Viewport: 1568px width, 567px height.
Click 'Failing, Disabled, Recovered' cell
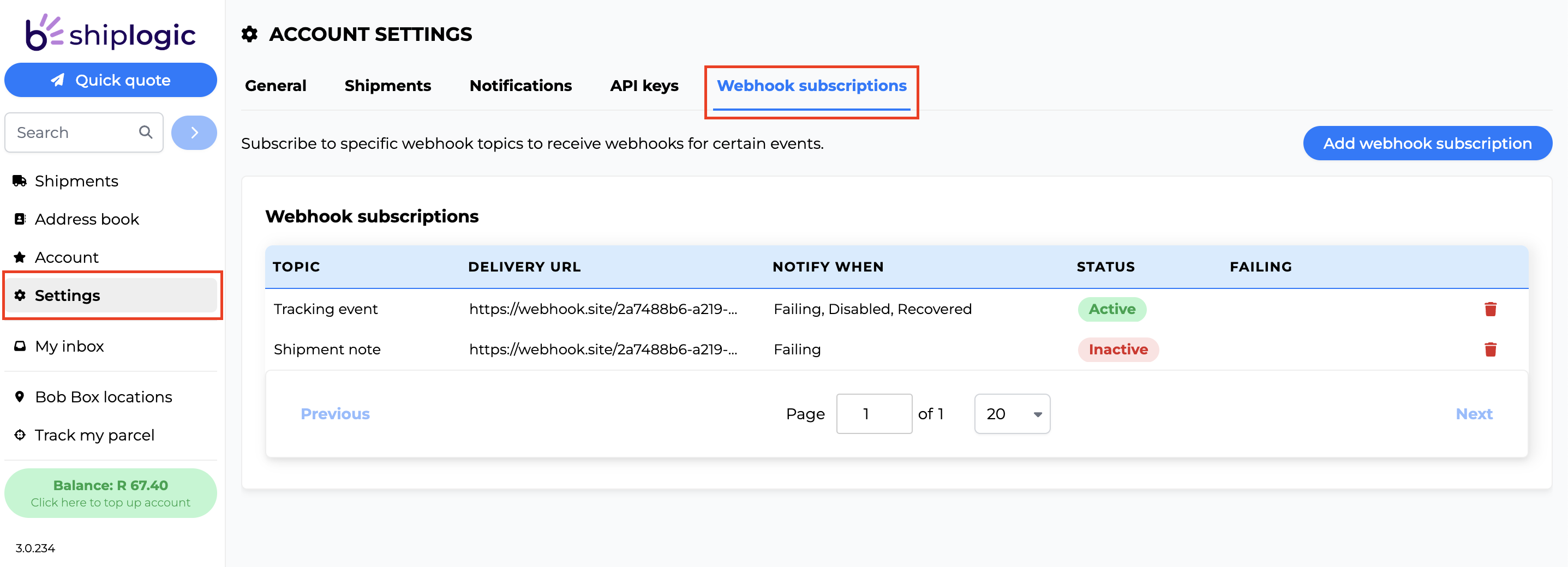point(872,309)
